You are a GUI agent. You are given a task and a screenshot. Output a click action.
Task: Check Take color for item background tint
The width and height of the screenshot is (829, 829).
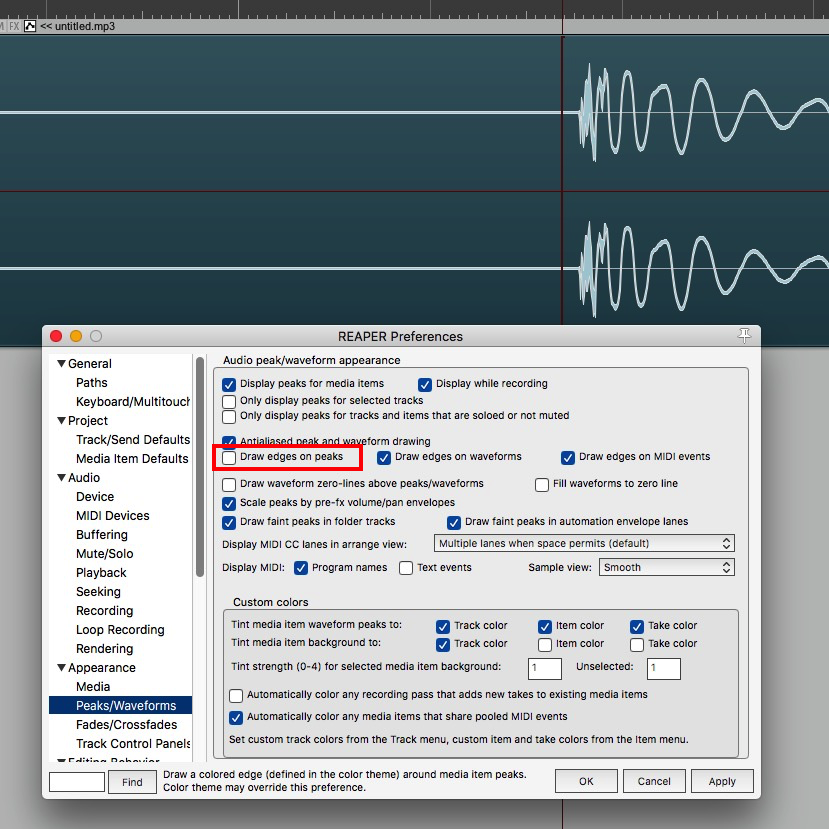point(637,644)
